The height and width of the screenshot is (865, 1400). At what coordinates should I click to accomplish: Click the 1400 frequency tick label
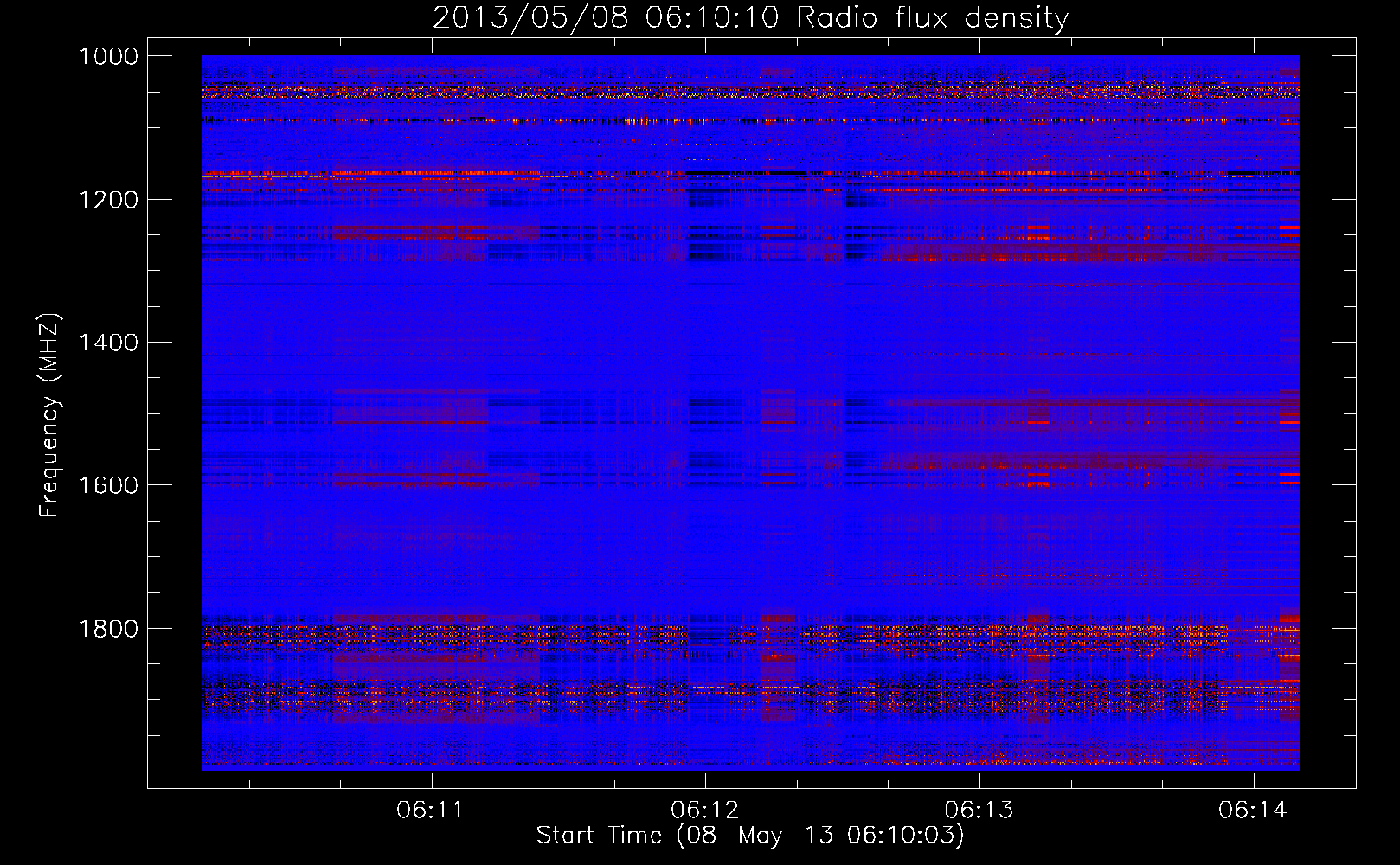point(108,343)
